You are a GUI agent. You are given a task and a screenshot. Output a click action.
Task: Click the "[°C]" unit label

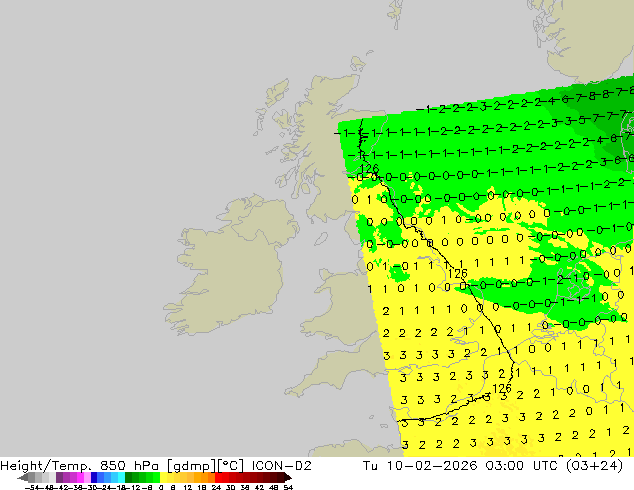tap(232, 466)
